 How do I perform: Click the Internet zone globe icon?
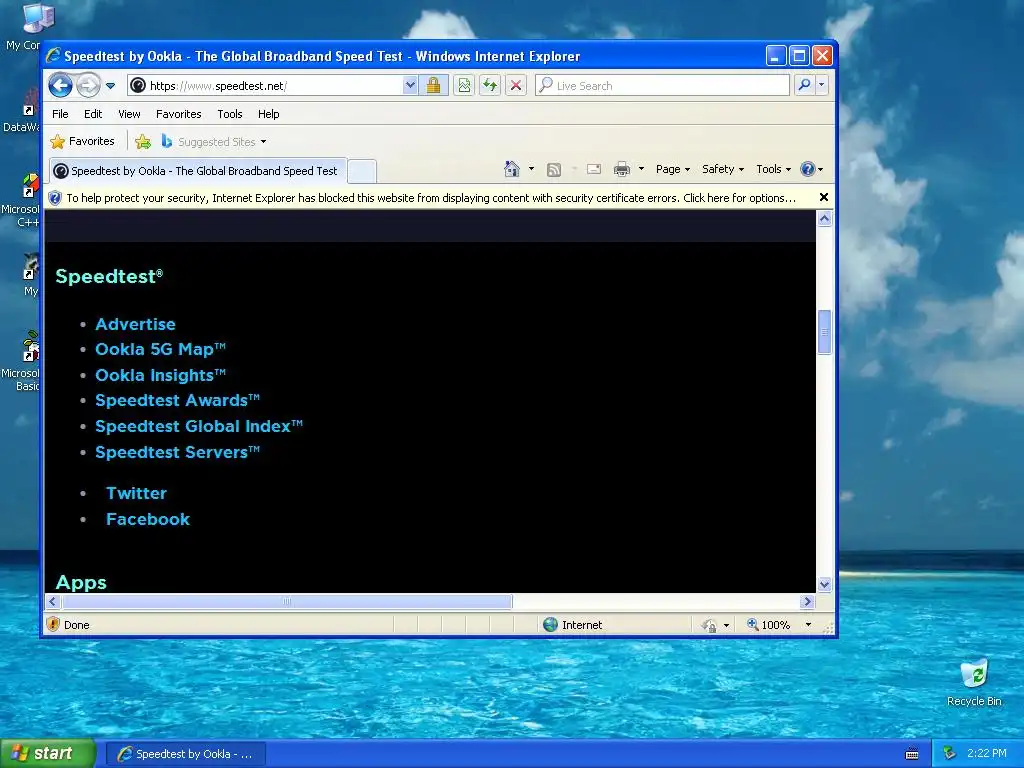[x=551, y=624]
